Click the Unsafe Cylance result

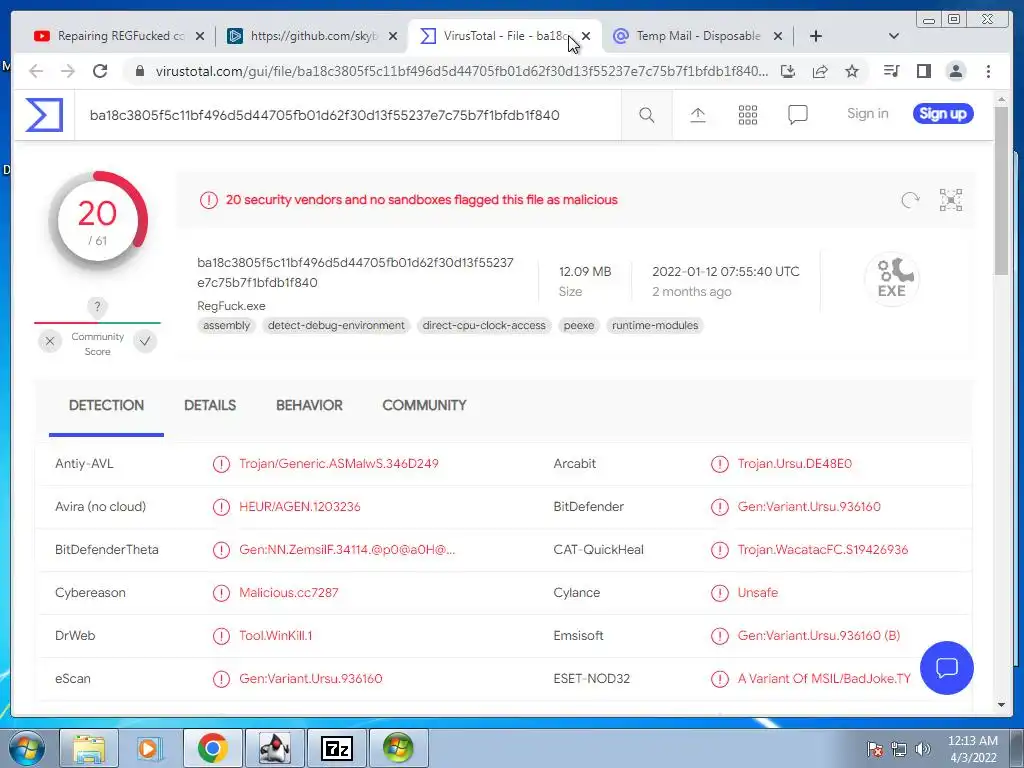(758, 592)
